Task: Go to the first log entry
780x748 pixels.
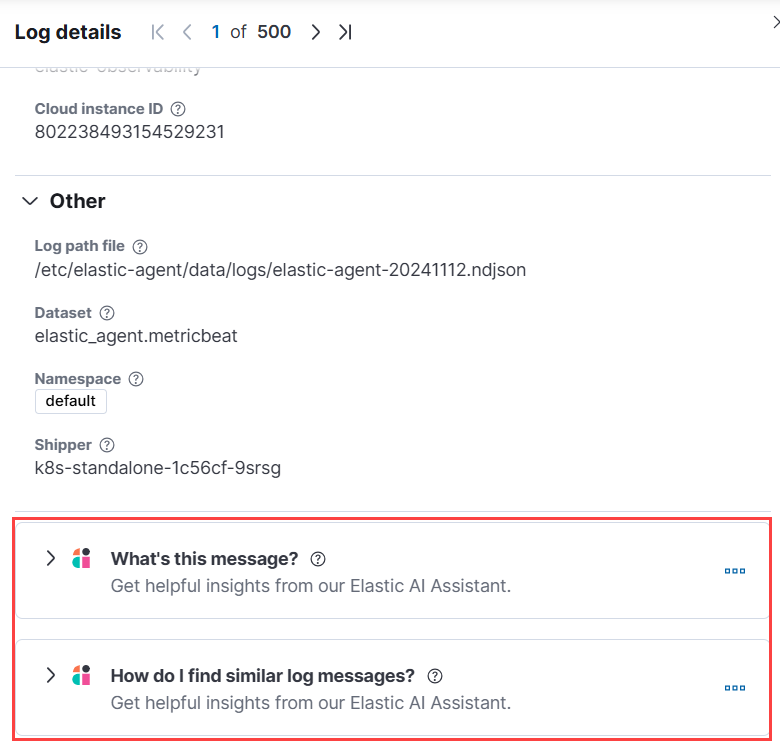Action: point(158,32)
